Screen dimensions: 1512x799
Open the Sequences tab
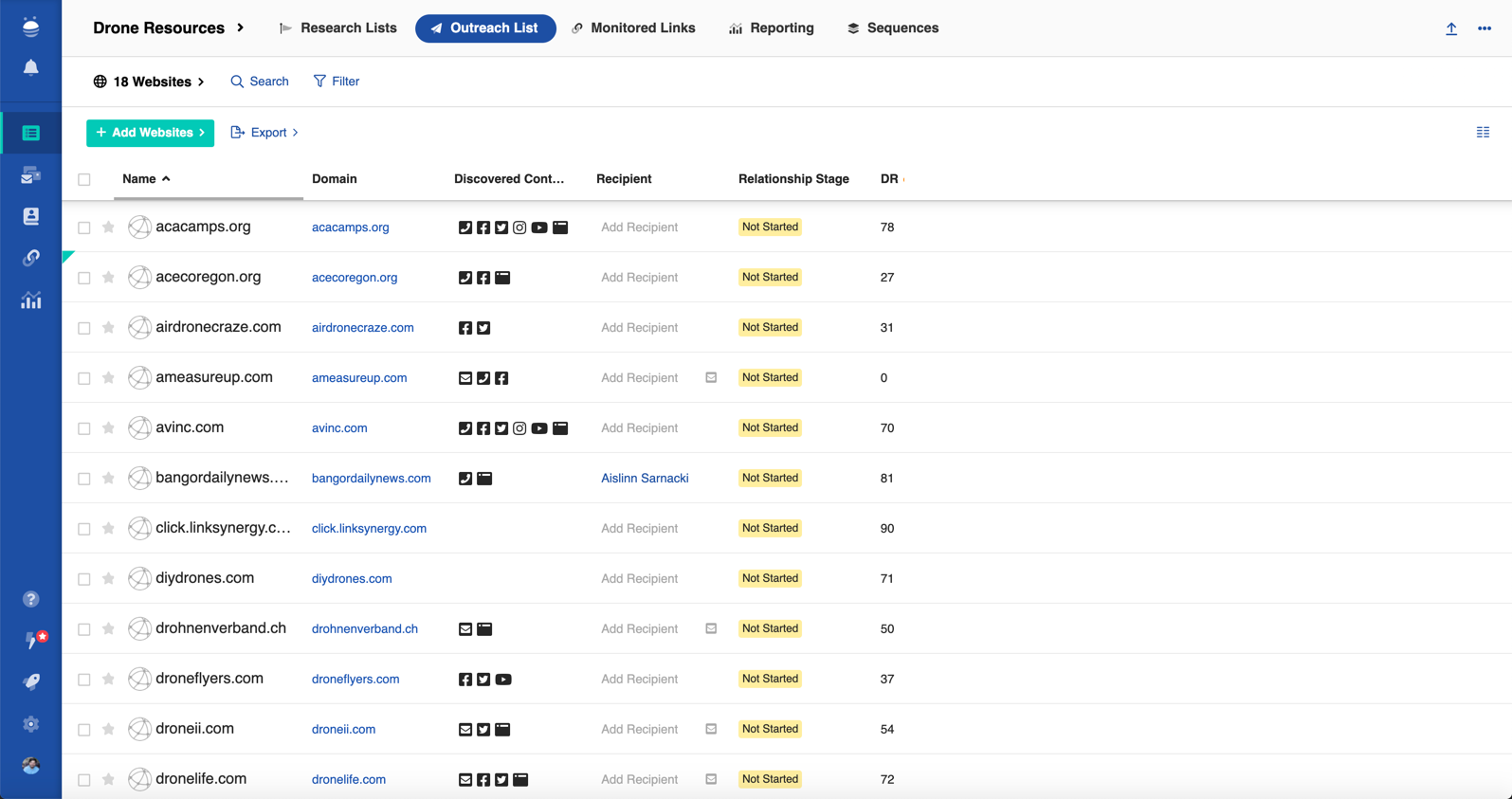coord(892,28)
